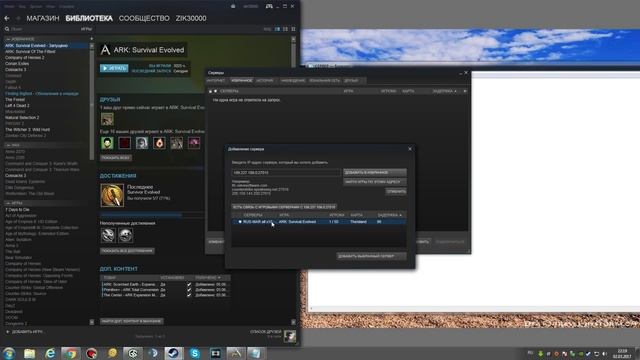
Task: Click the ARK logo icon beside game title
Action: pyautogui.click(x=105, y=50)
